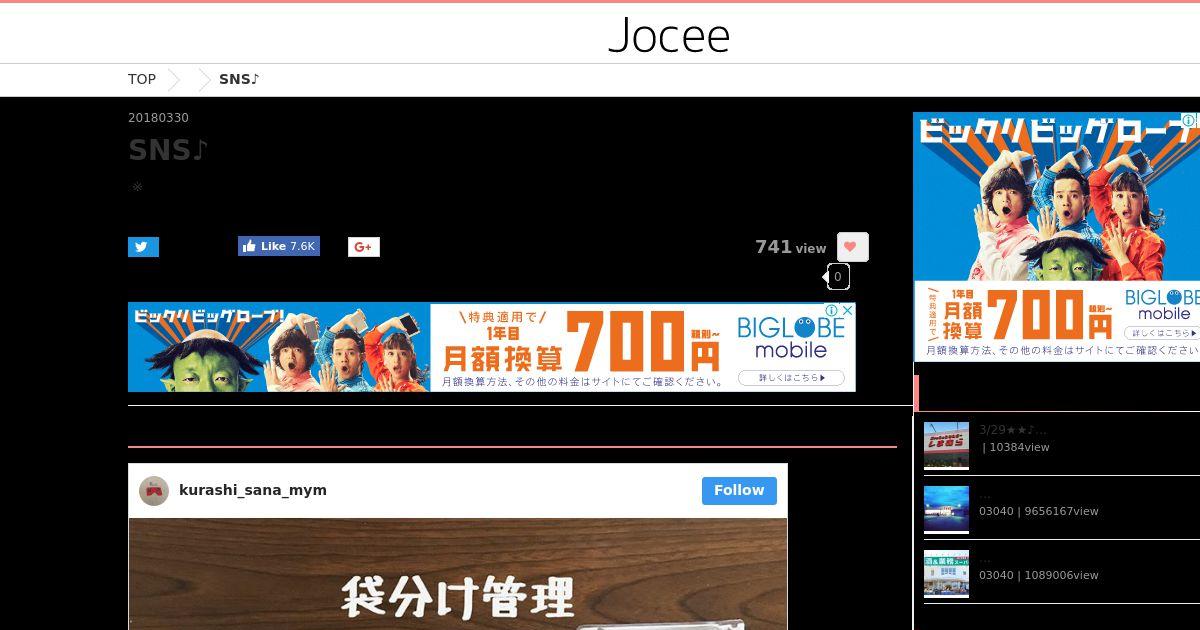Share via the Twitter bird icon
This screenshot has height=630, width=1200.
tap(143, 247)
